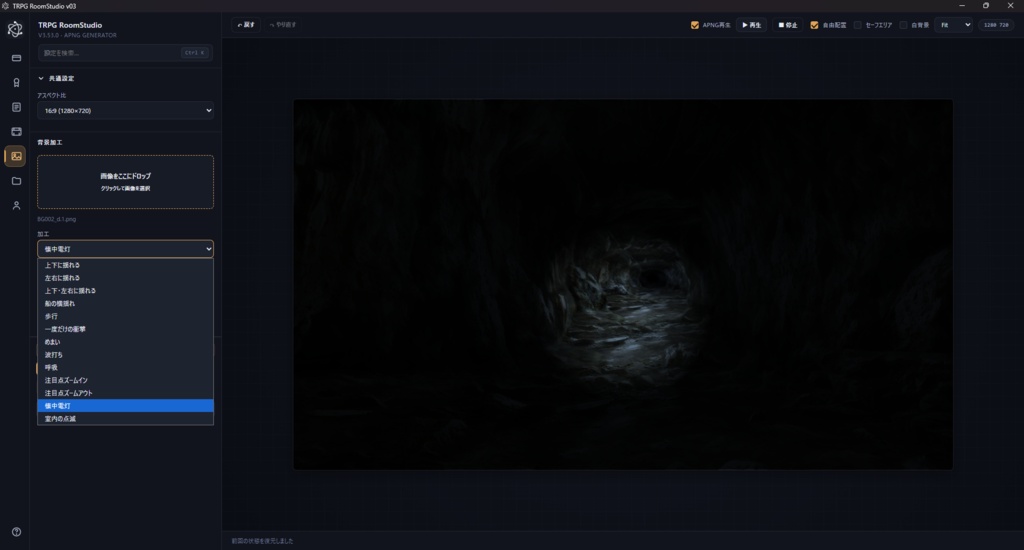Enable the セーフエリア checkbox

[857, 25]
